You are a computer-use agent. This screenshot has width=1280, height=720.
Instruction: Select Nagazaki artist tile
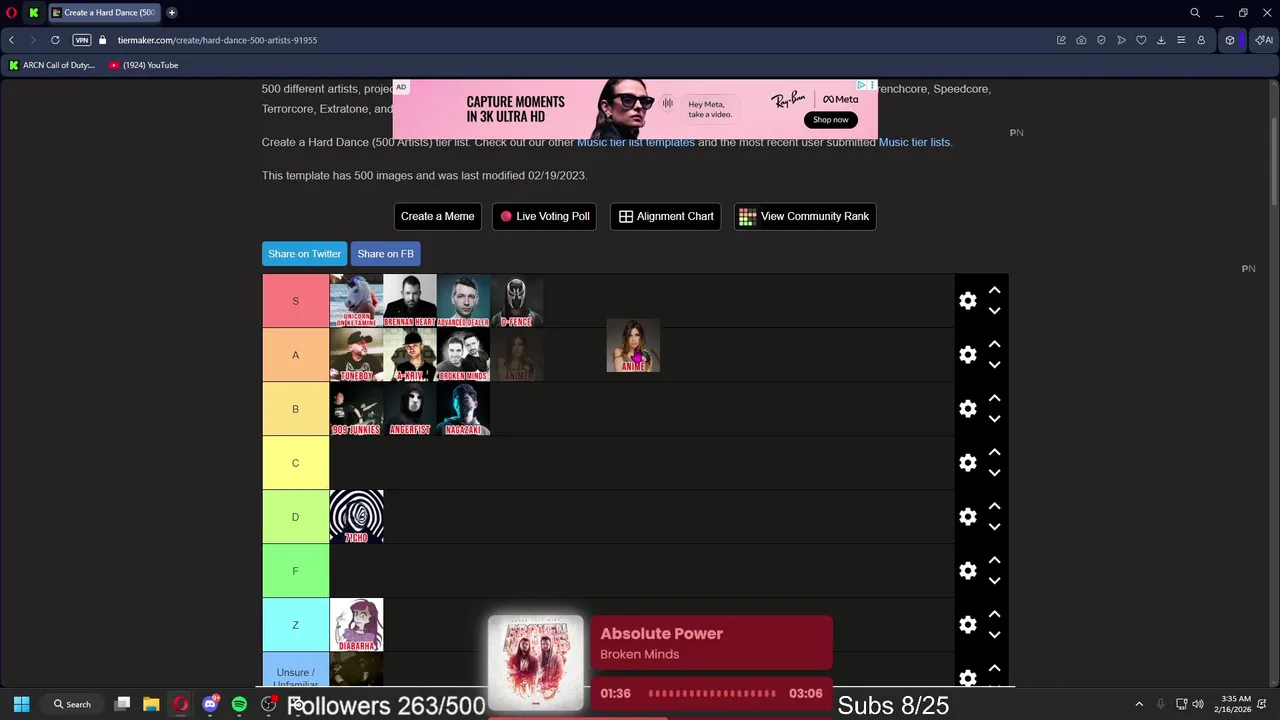coord(463,409)
